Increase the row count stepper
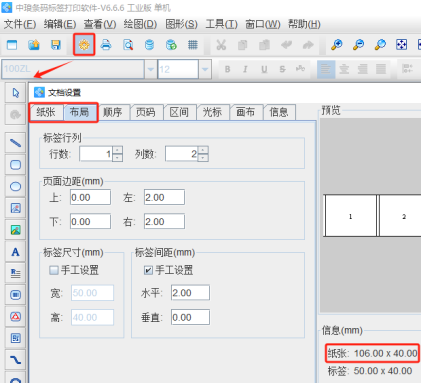This screenshot has width=421, height=384. 118,150
